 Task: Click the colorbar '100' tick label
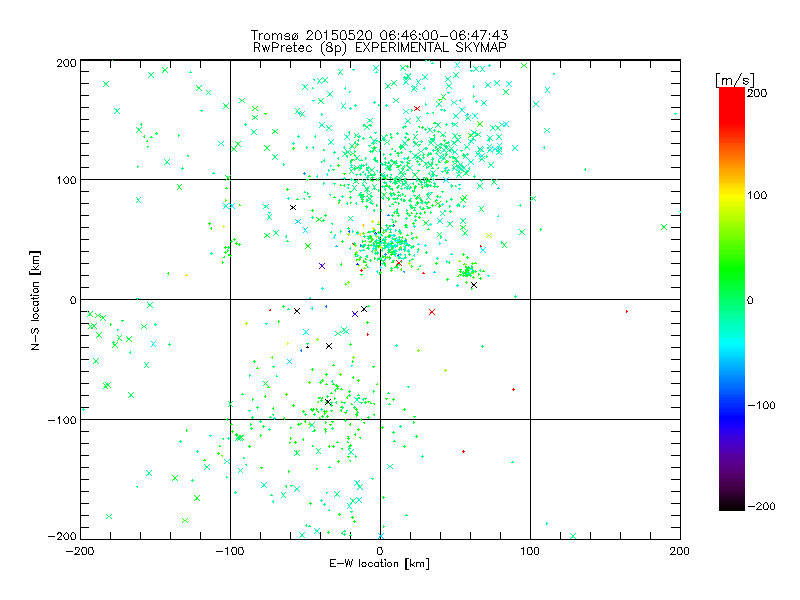coord(757,195)
